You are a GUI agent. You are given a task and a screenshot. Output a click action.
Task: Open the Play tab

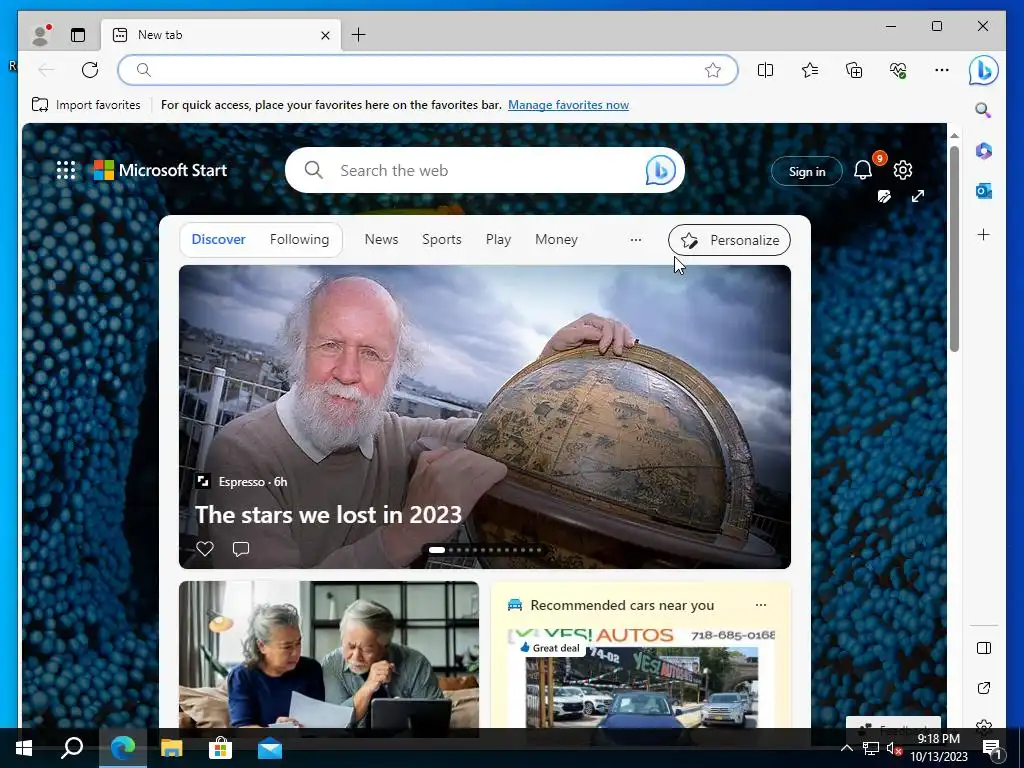pos(498,240)
